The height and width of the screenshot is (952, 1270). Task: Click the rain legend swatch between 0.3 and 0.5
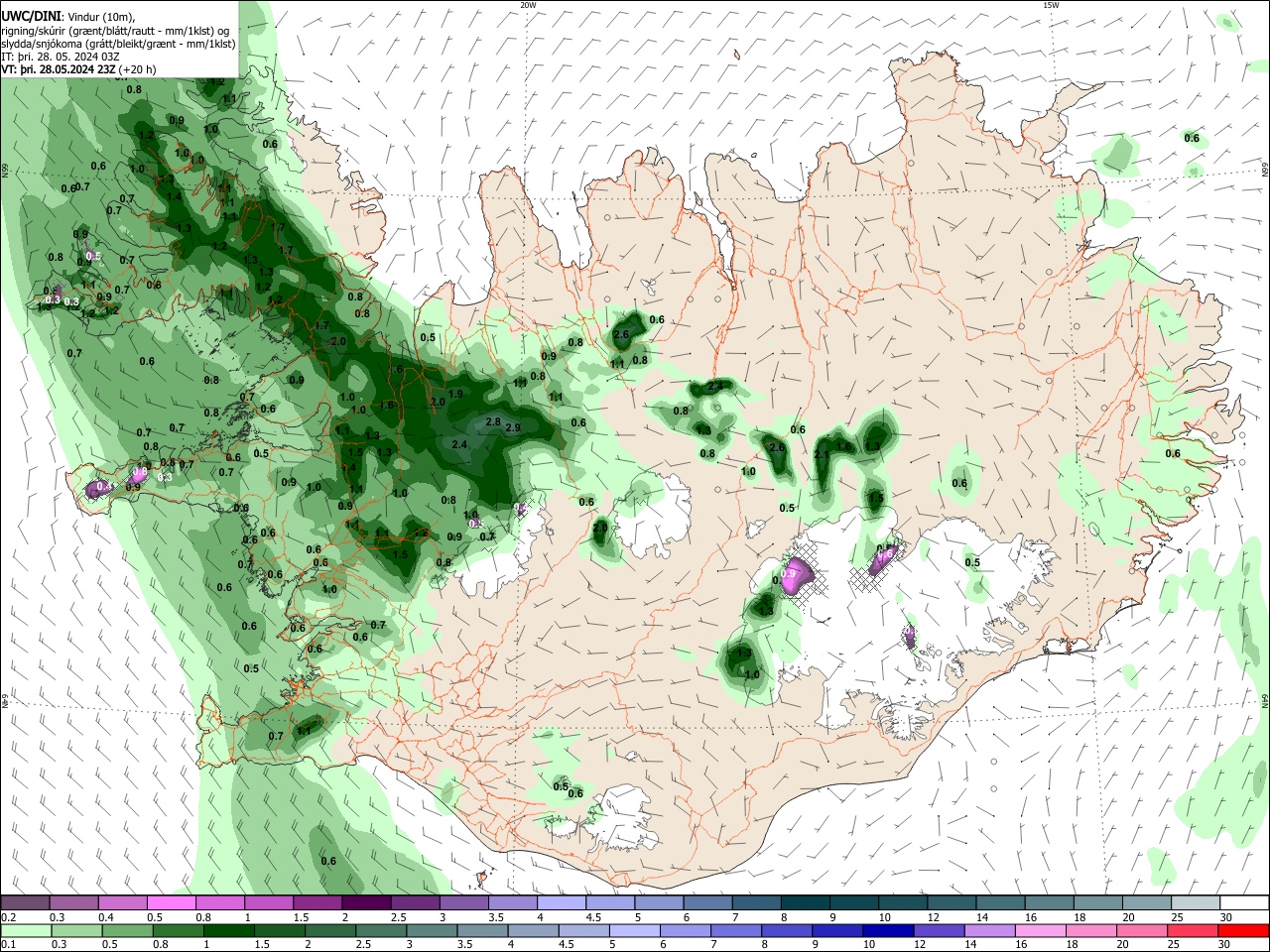(76, 930)
